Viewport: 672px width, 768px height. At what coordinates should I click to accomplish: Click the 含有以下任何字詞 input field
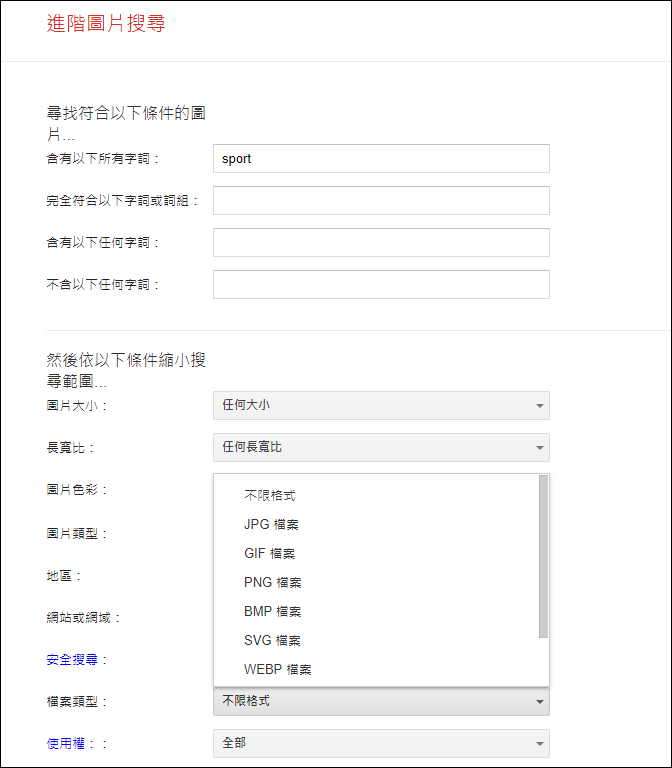click(381, 242)
